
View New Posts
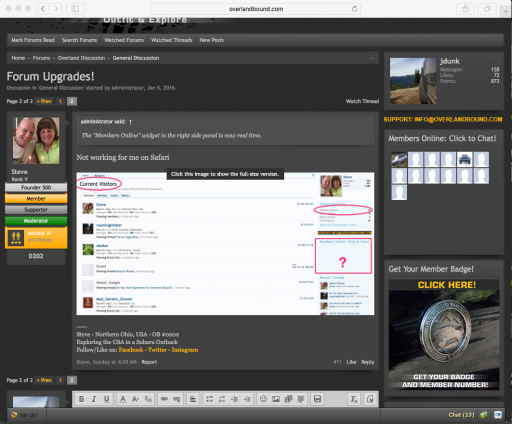[212, 40]
